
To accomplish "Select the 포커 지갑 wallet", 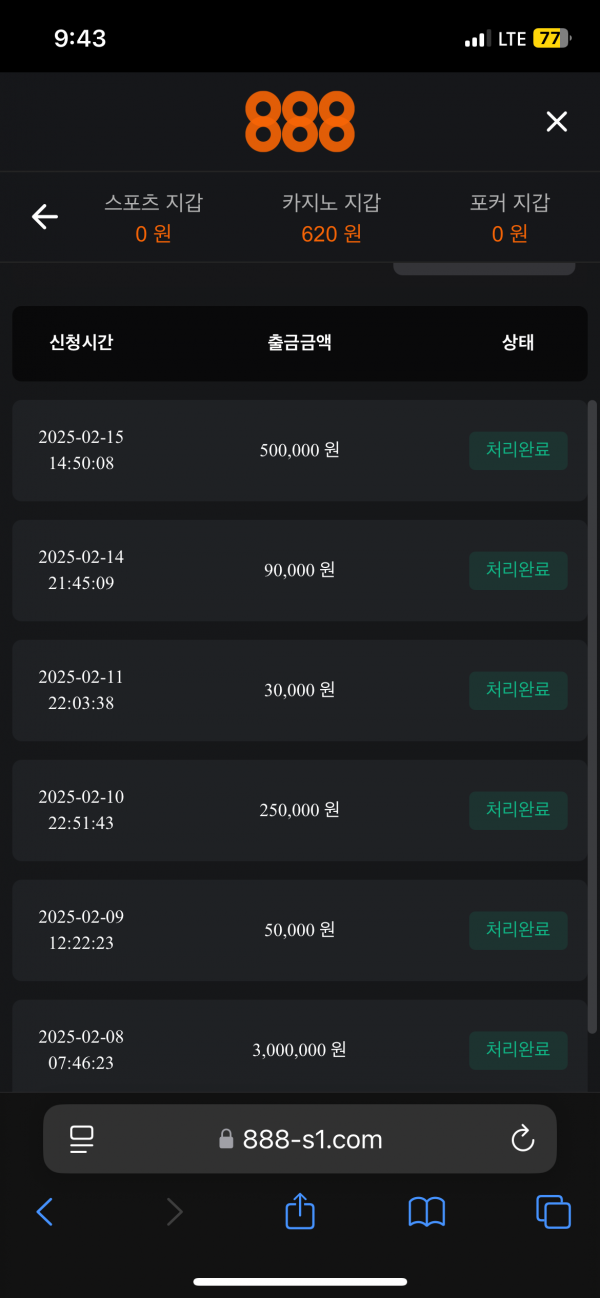I will point(509,218).
